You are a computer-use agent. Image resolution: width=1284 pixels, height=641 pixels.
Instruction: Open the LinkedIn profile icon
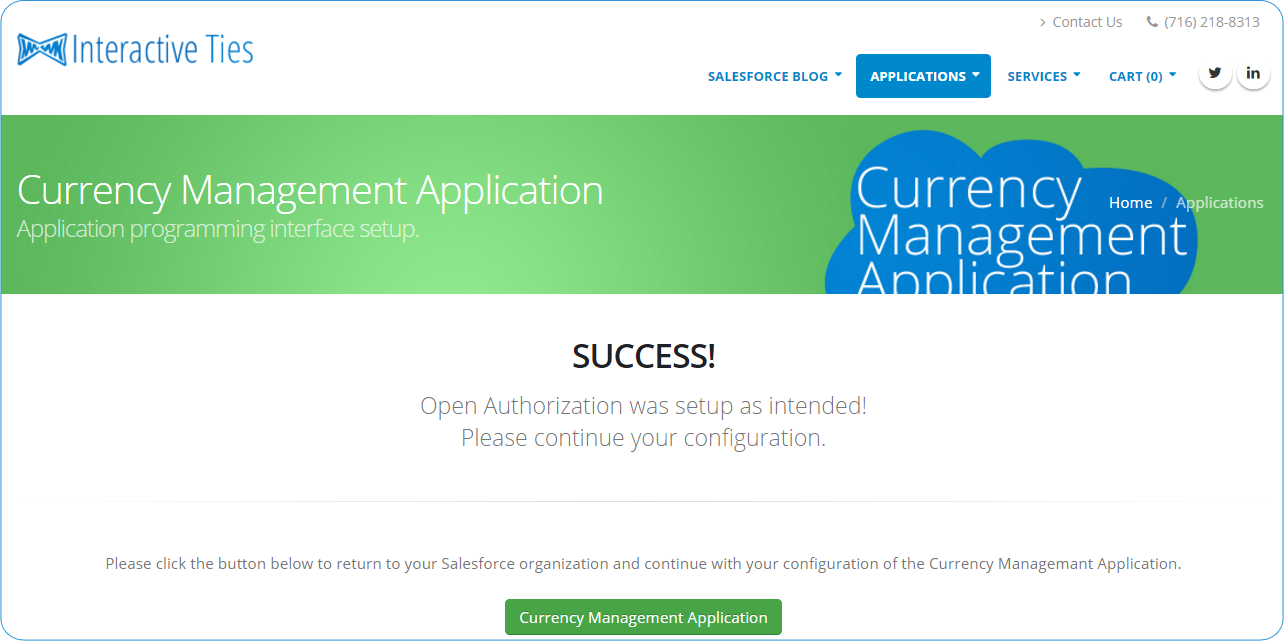pyautogui.click(x=1253, y=73)
